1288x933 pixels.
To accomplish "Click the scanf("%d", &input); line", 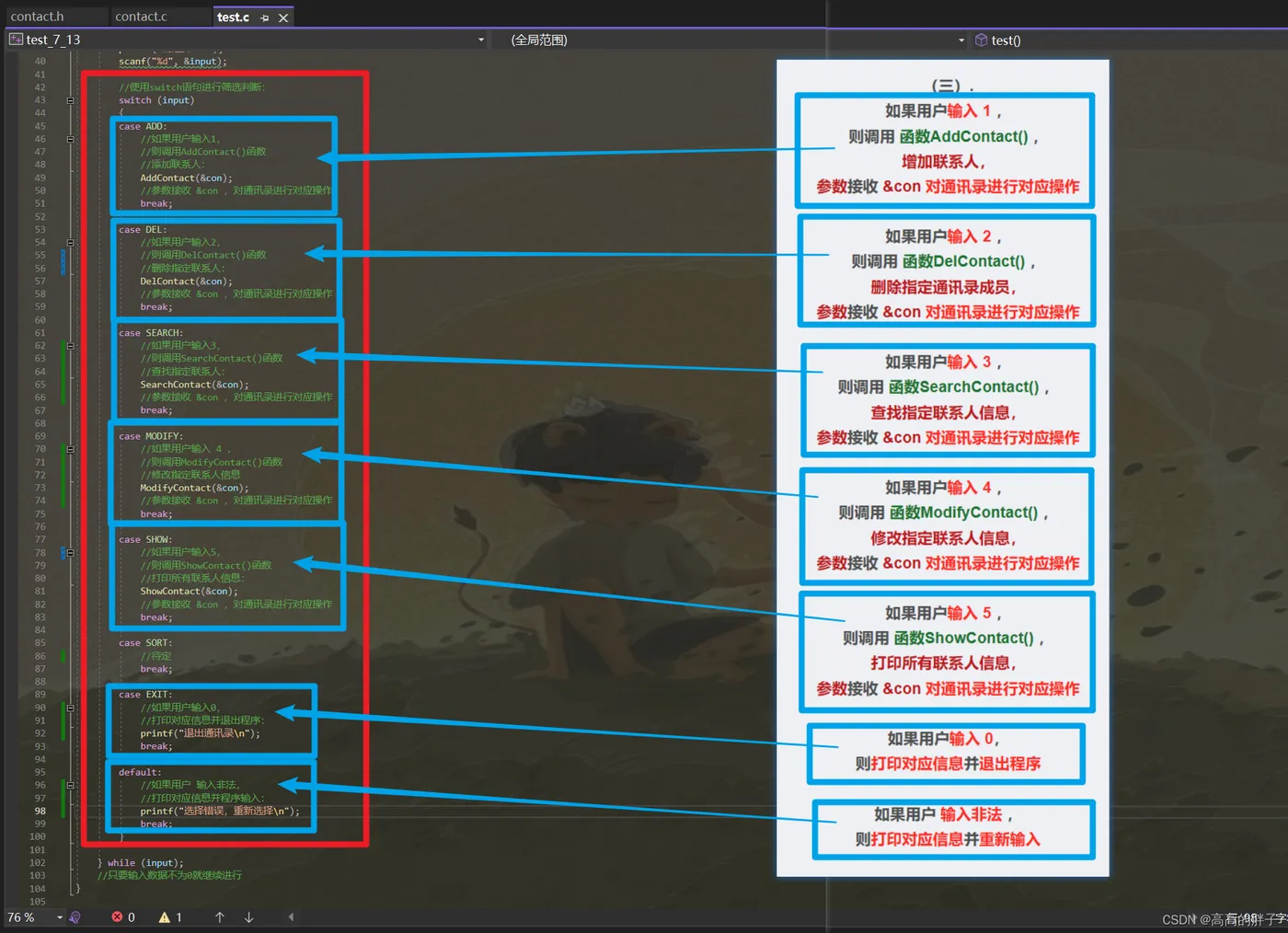I will pyautogui.click(x=172, y=62).
